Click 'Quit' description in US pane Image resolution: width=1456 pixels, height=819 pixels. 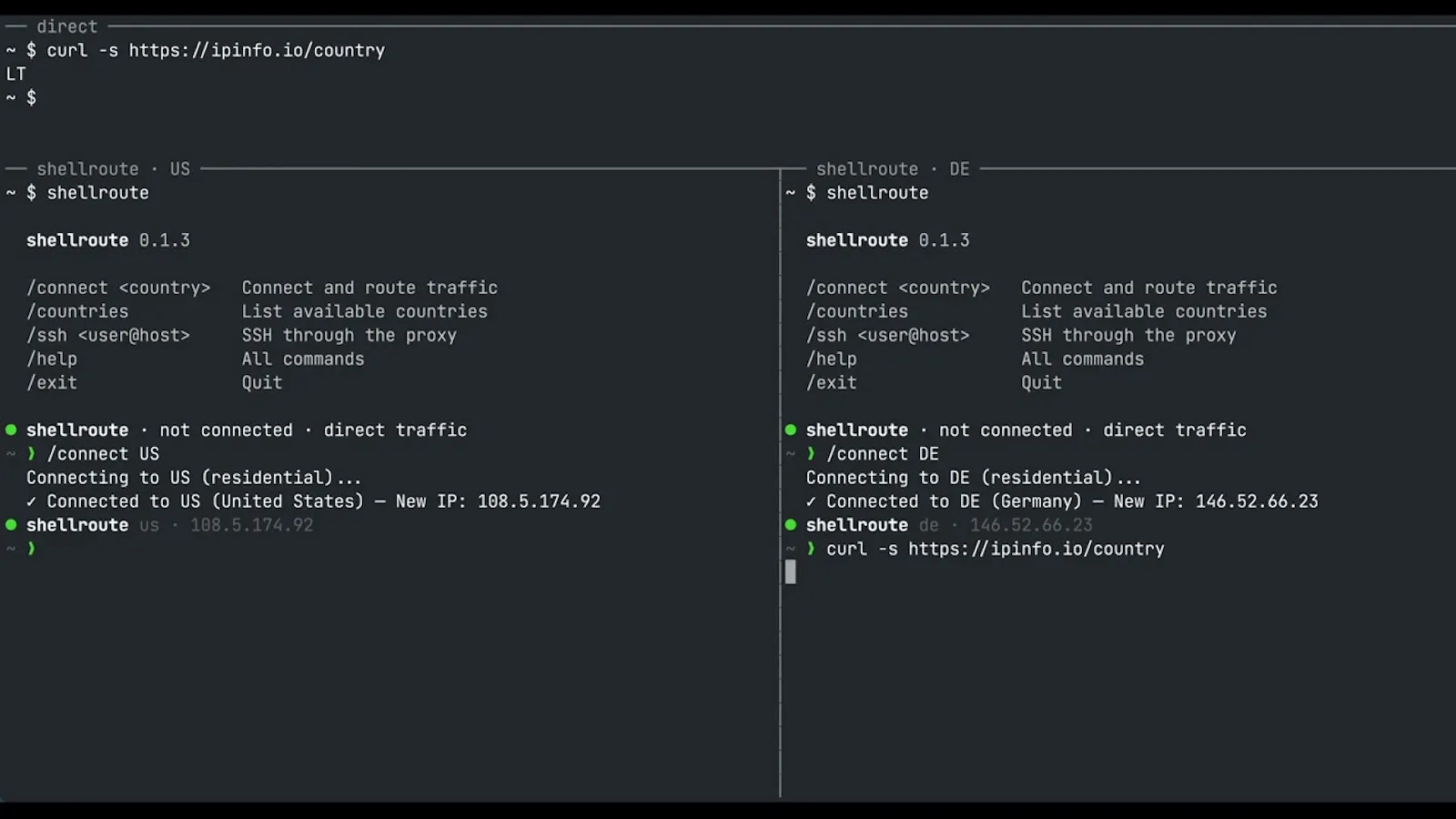pos(262,382)
